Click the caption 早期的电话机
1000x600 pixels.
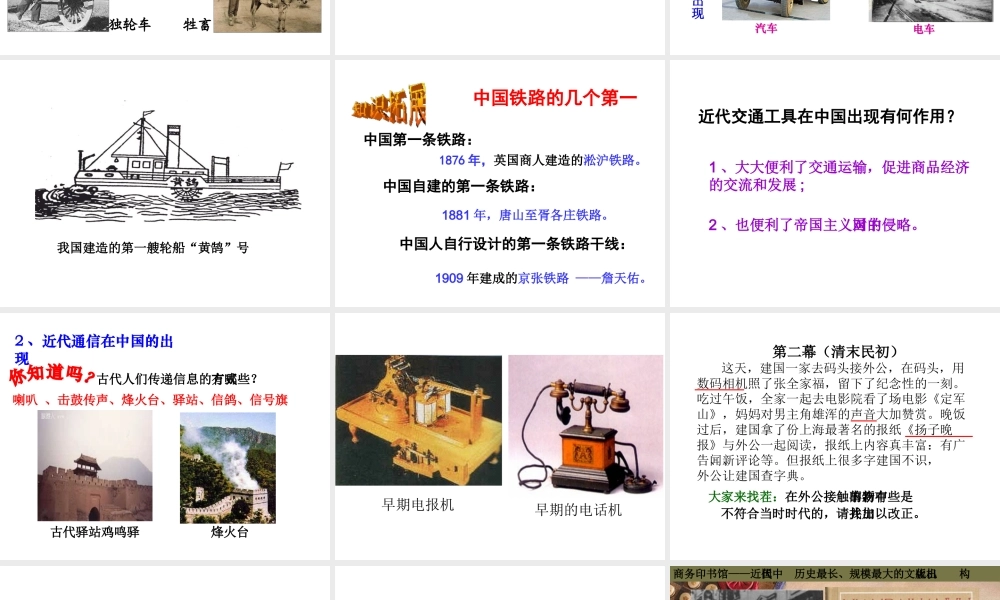pos(578,509)
